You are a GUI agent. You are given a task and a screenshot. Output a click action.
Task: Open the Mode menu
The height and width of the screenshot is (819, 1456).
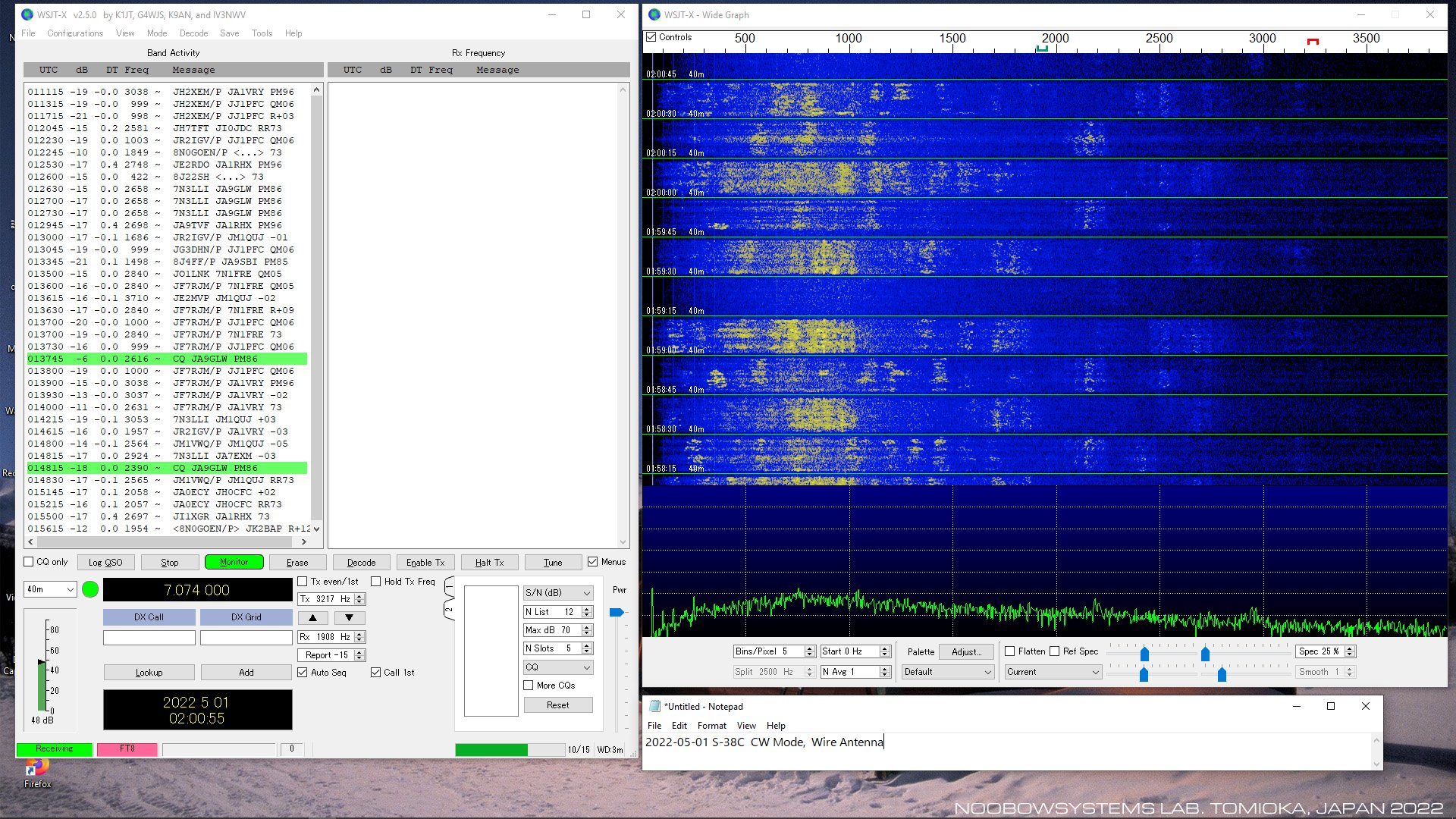(157, 33)
